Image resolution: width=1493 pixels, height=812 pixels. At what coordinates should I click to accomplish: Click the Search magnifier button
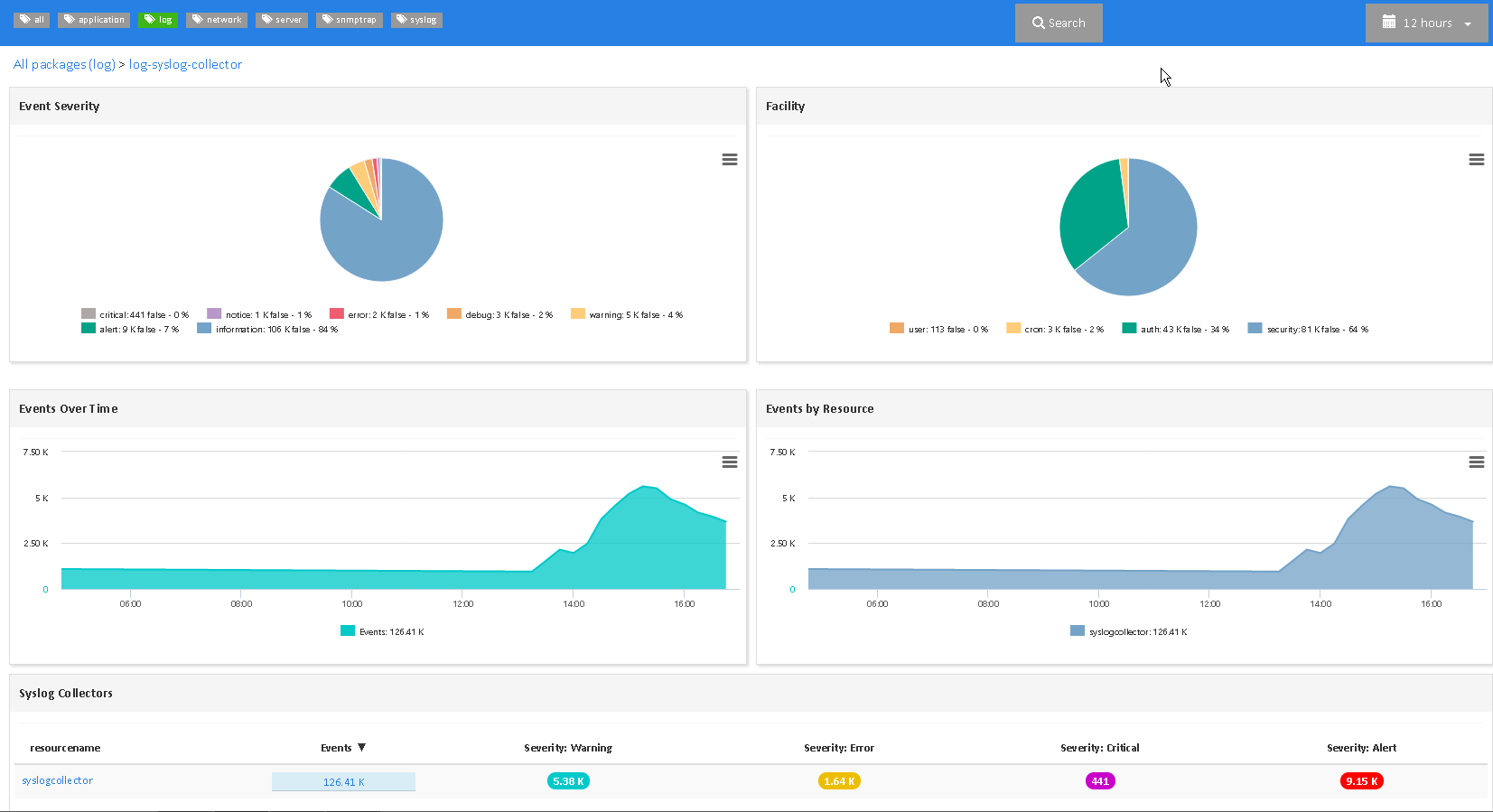(1059, 23)
